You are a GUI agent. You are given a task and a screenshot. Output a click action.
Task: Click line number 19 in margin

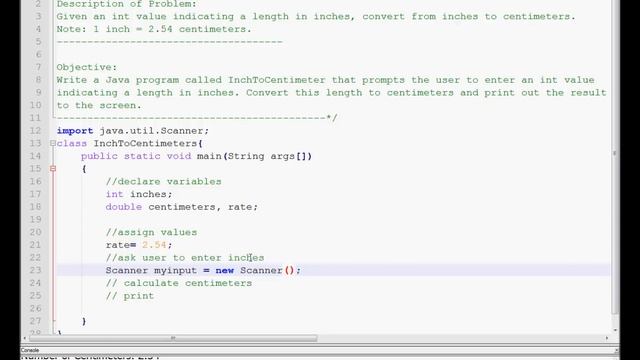click(36, 219)
